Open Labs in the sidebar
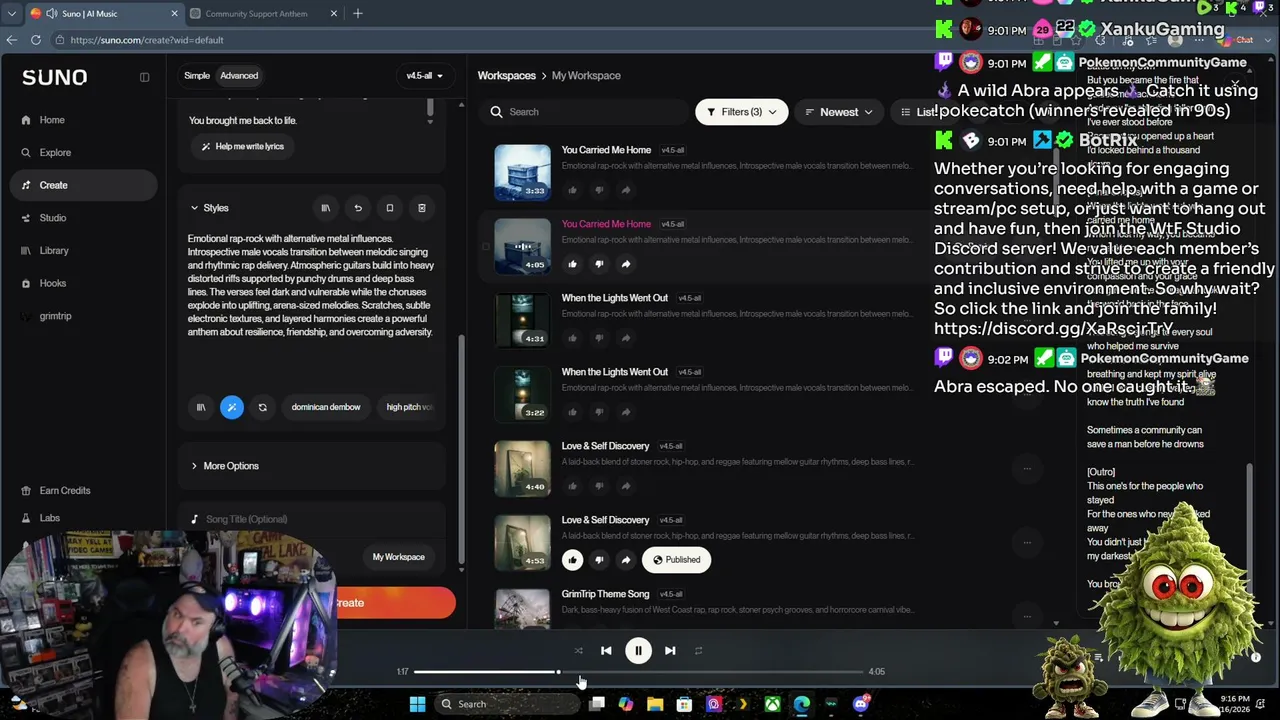This screenshot has width=1280, height=720. [x=49, y=518]
